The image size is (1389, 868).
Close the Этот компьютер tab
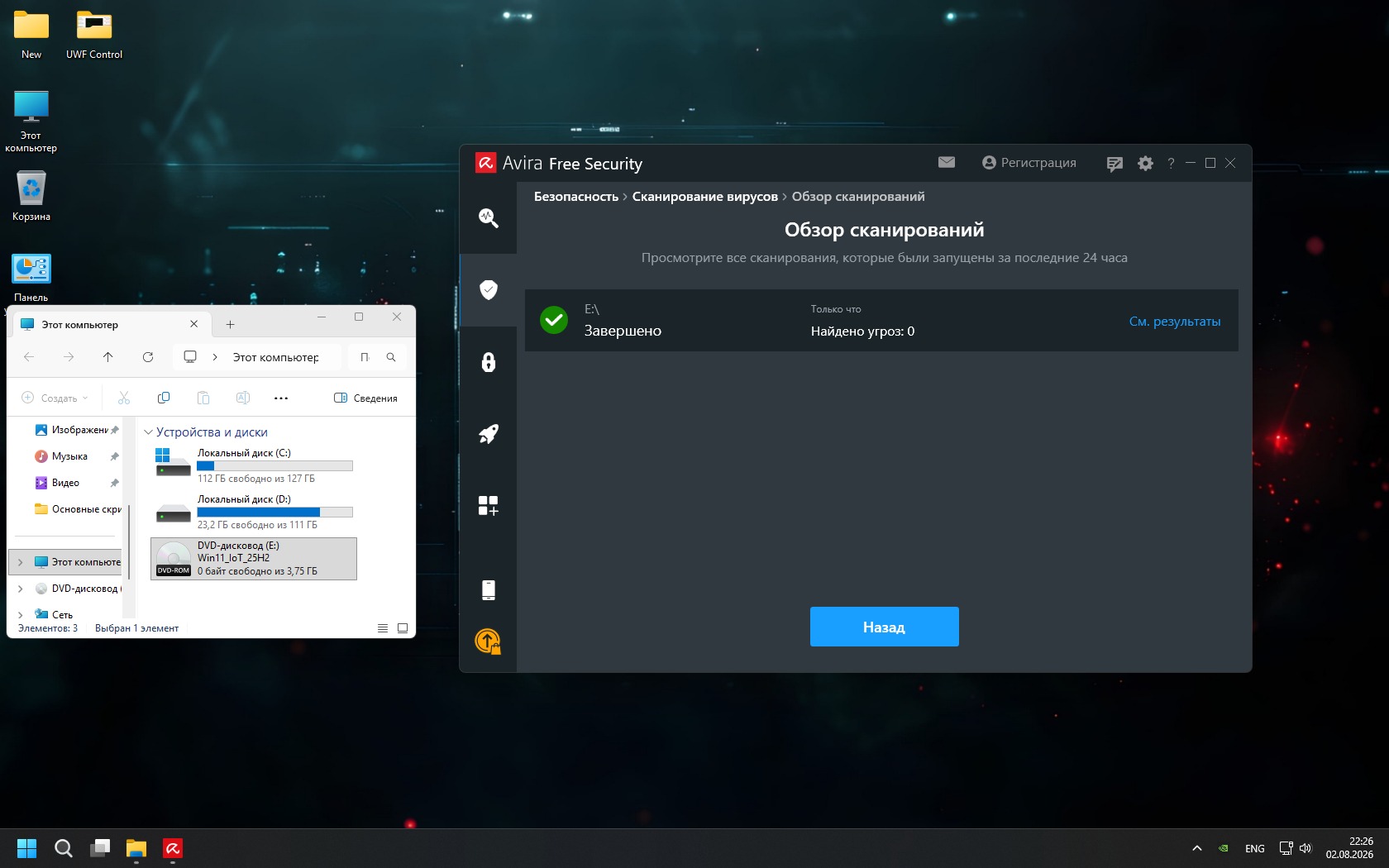coord(193,324)
